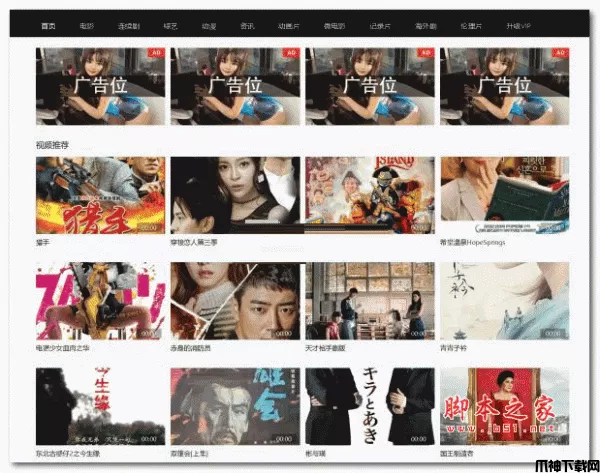Screen dimensions: 600x473
Task: Play the 英雄会(上集) poster thumbnail
Action: [235, 406]
